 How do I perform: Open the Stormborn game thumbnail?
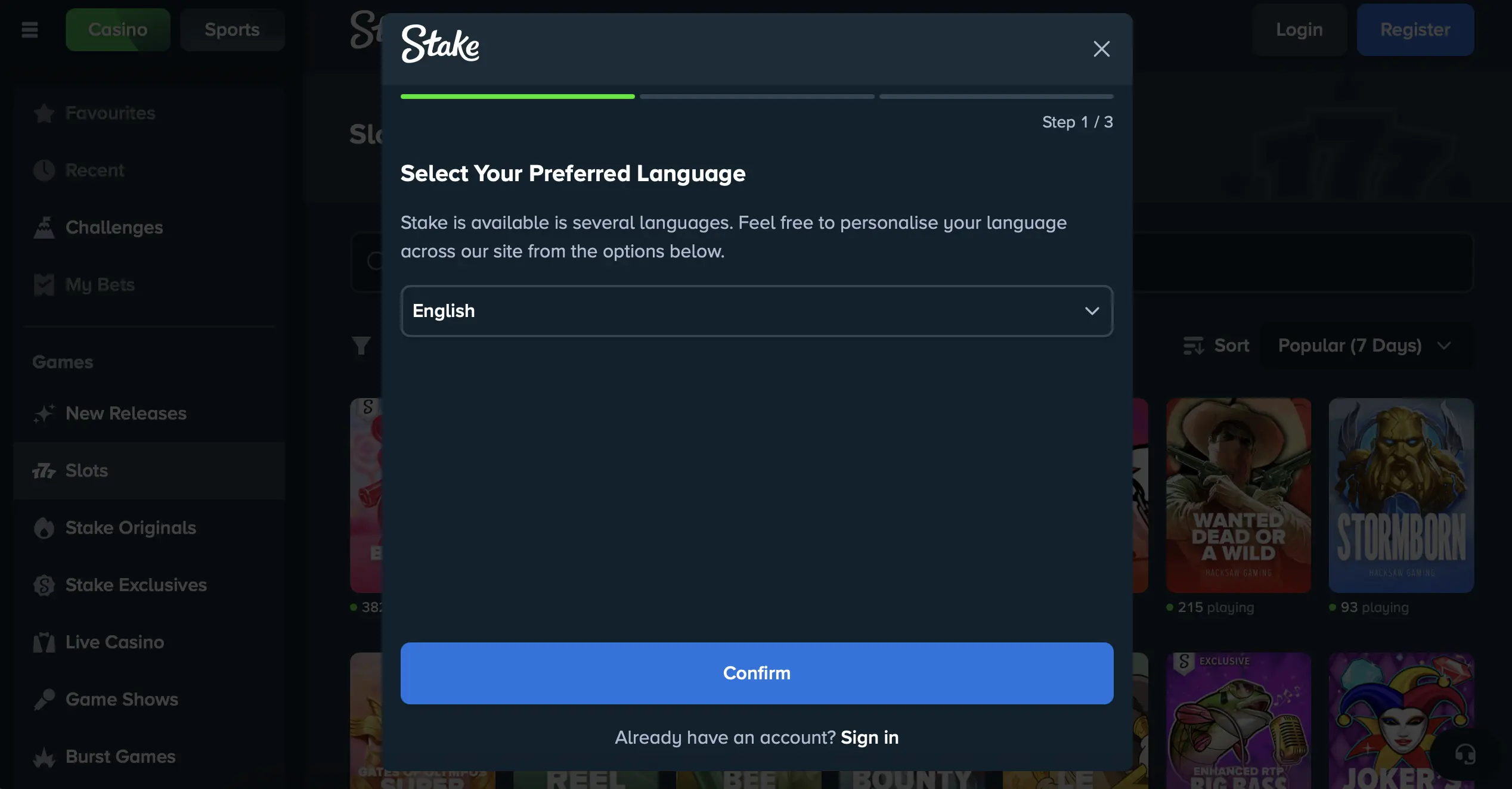coord(1401,495)
